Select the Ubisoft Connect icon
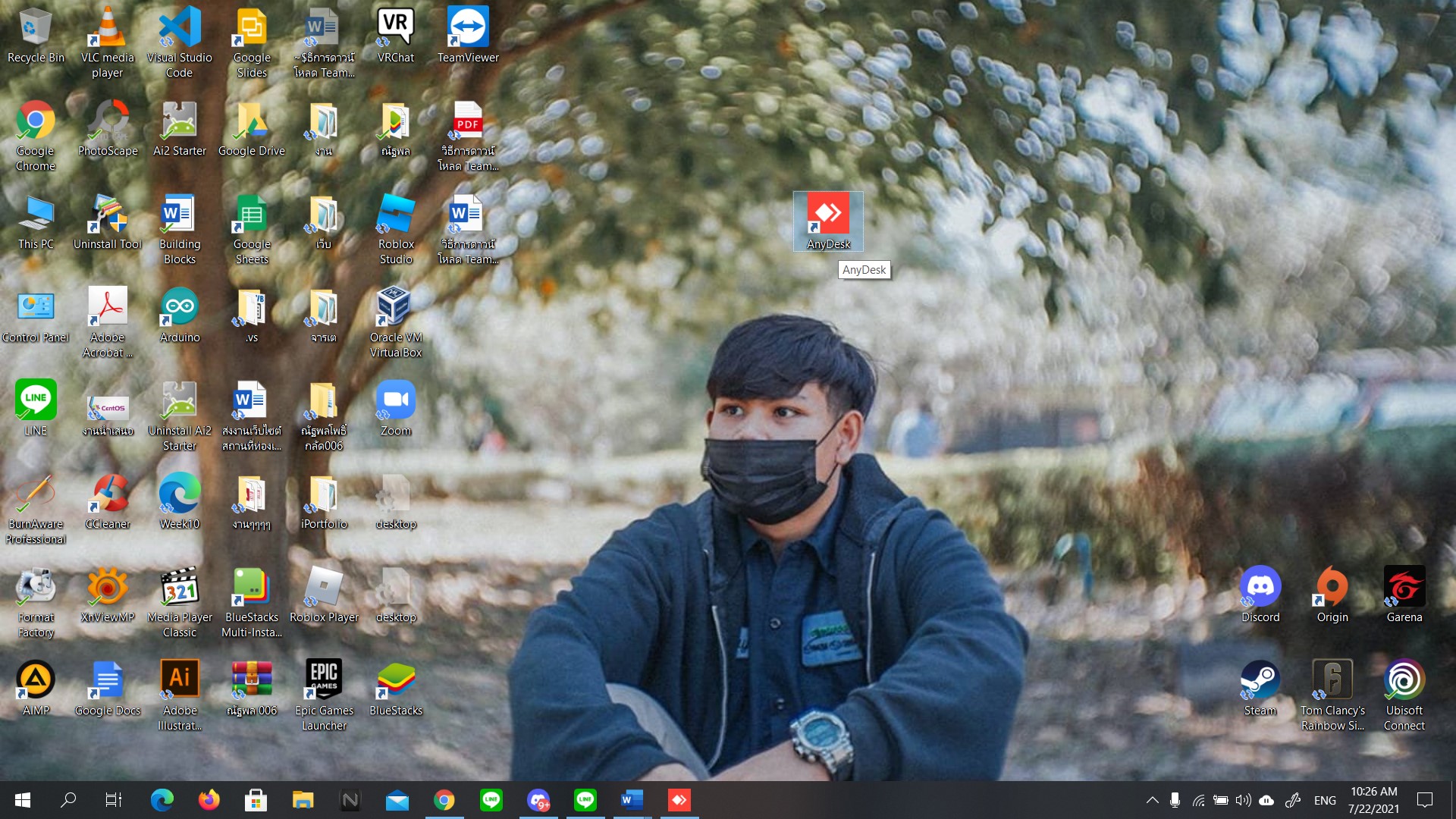Viewport: 1456px width, 819px height. [x=1404, y=696]
